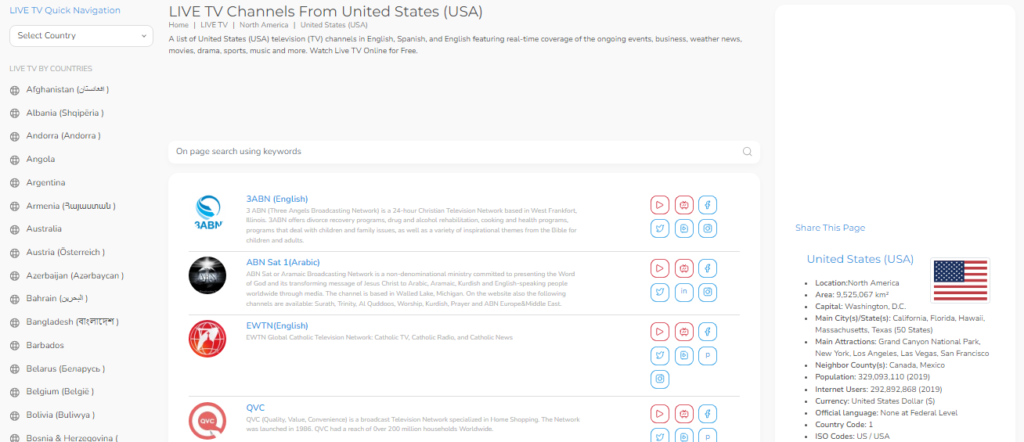
Task: Select Australia from the countries list
Action: click(44, 229)
